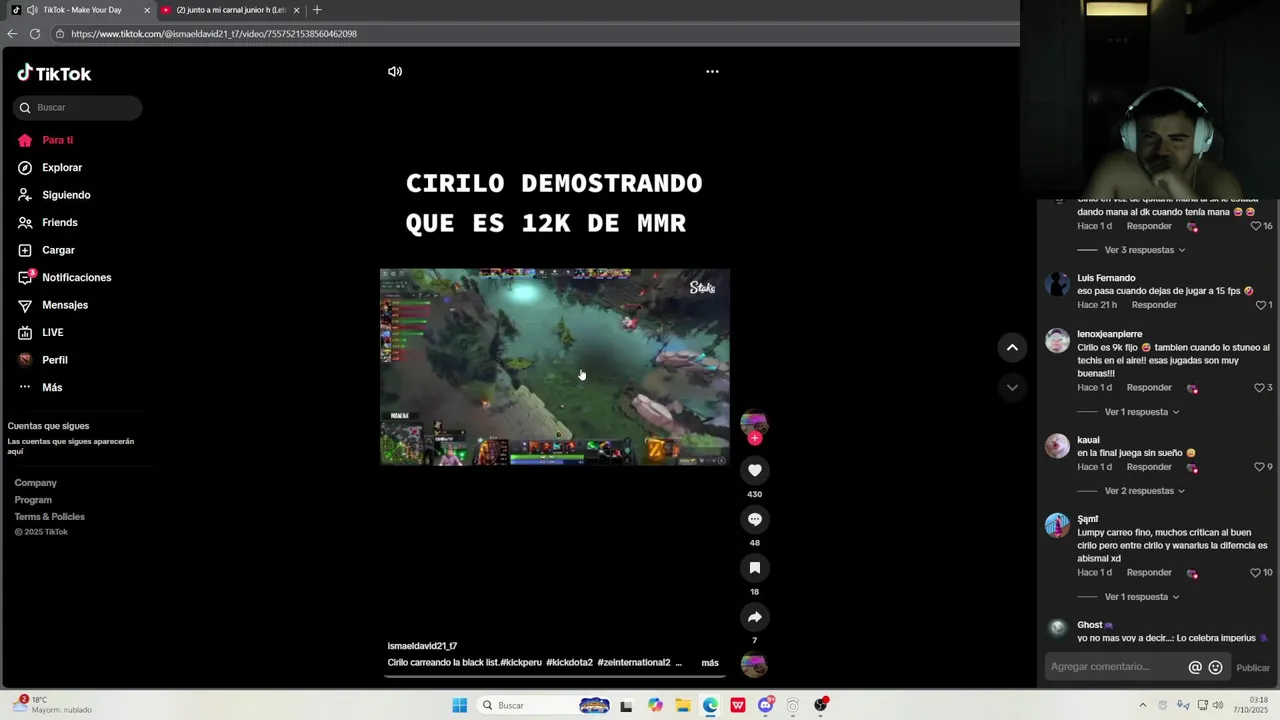1280x720 pixels.
Task: Expand 'Ver 2 respuestas' under kauai
Action: point(1144,491)
